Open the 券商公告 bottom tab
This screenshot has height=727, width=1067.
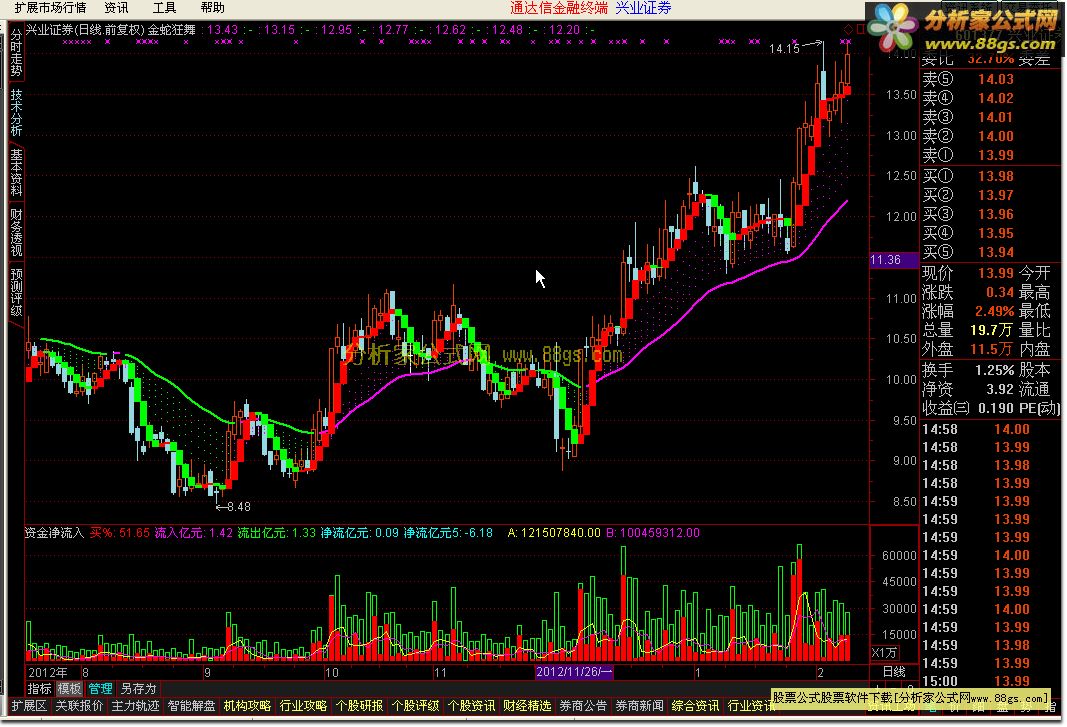coord(583,706)
